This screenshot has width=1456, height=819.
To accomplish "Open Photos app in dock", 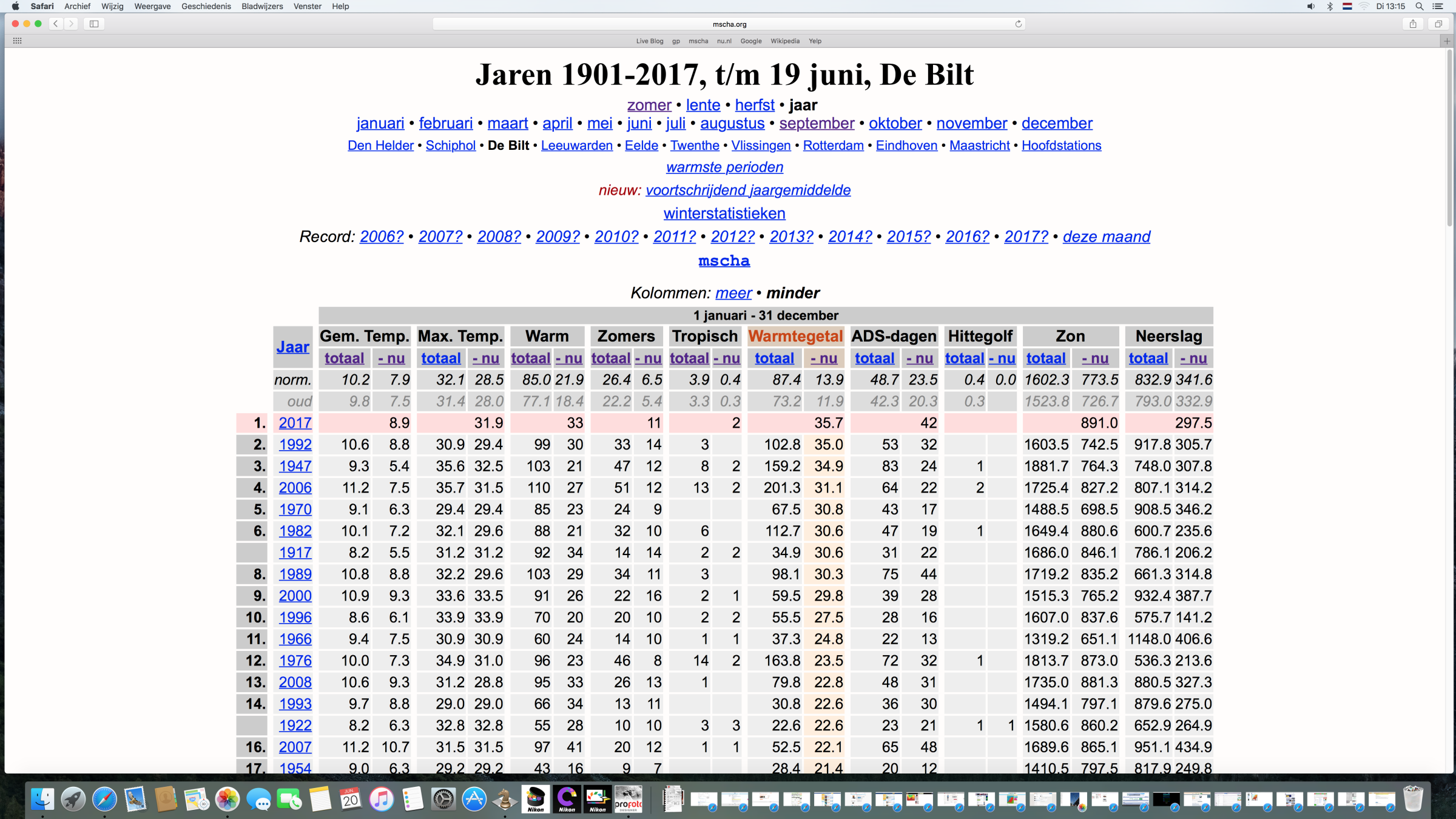I will coord(227,799).
